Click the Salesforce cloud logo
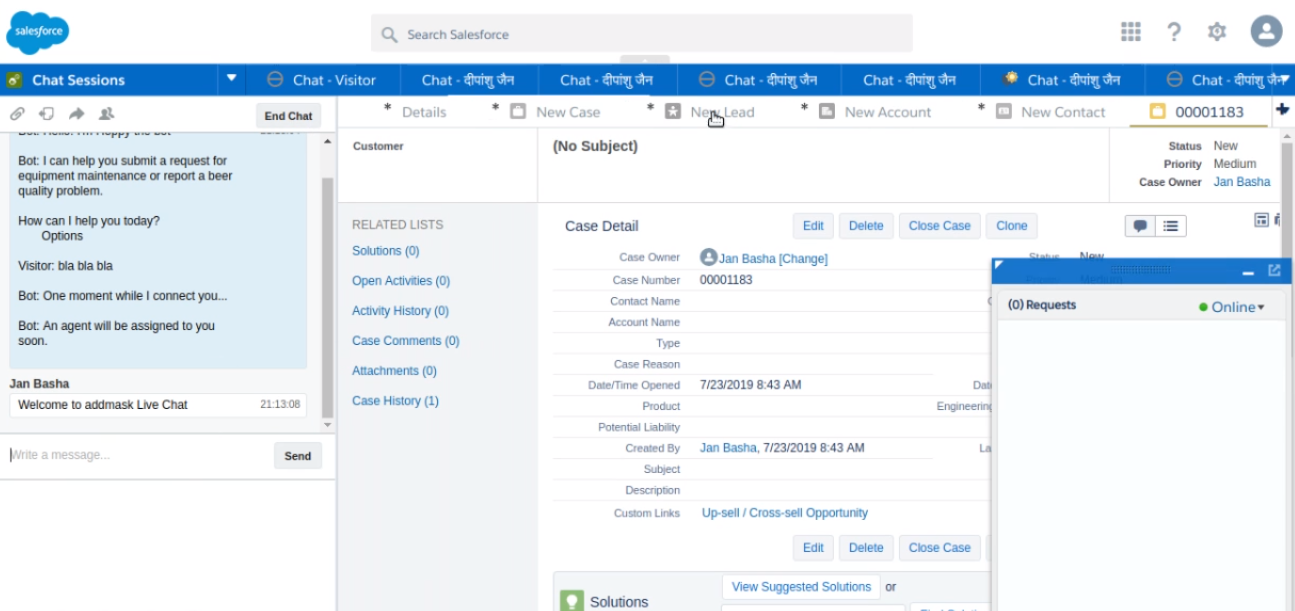The width and height of the screenshot is (1295, 611). [x=38, y=33]
